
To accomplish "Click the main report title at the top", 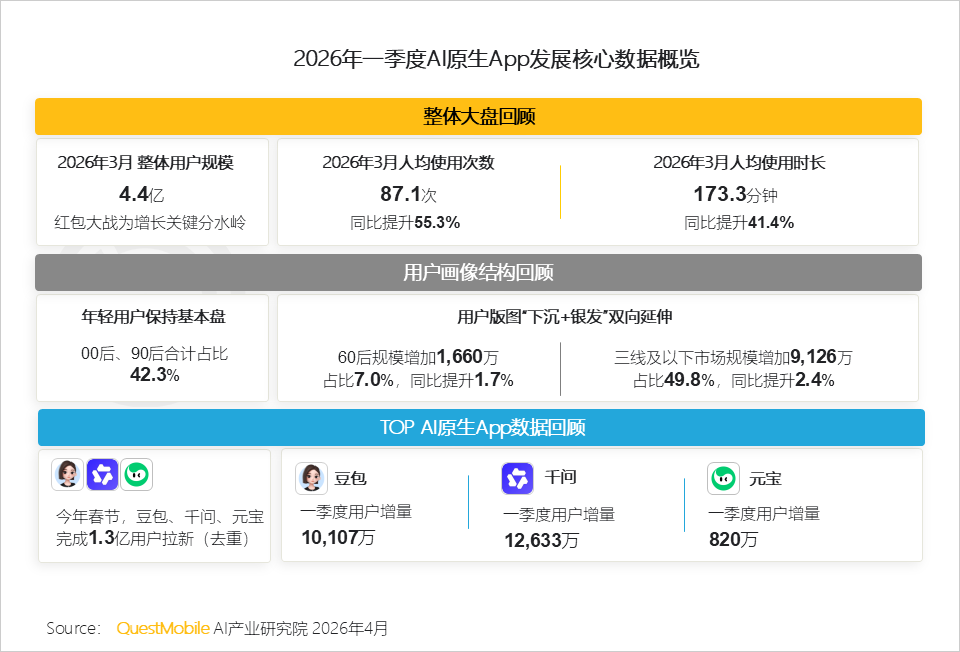I will (479, 60).
